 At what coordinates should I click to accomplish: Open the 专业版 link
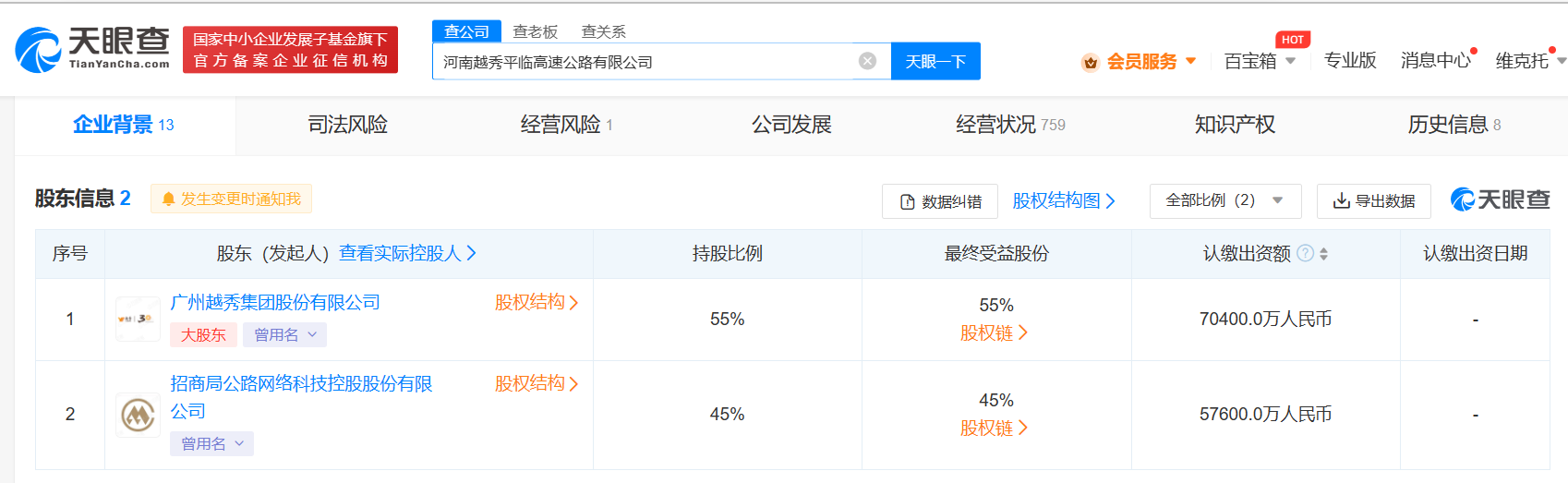(1350, 61)
